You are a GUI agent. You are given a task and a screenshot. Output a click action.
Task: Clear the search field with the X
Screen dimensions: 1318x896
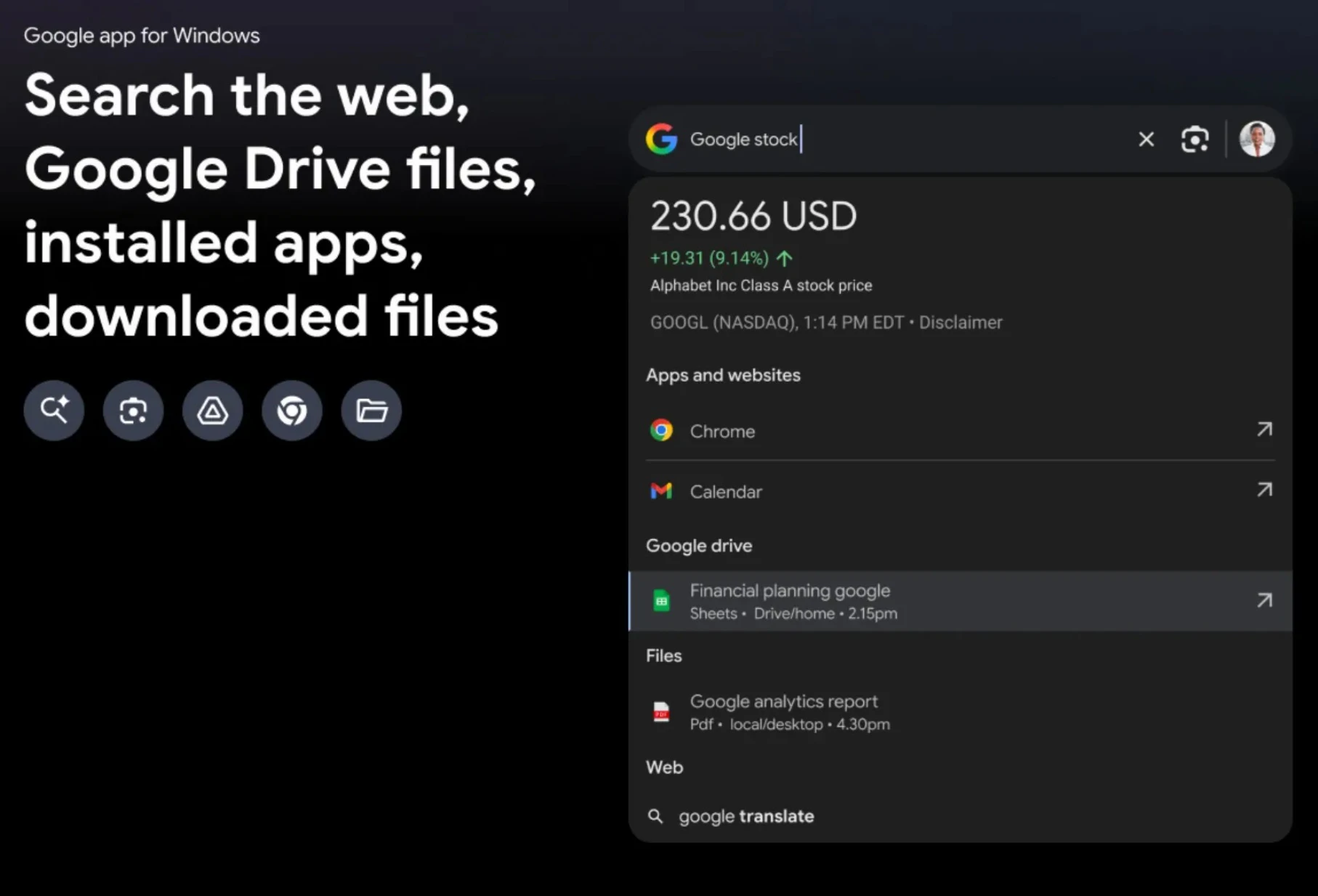pos(1146,139)
